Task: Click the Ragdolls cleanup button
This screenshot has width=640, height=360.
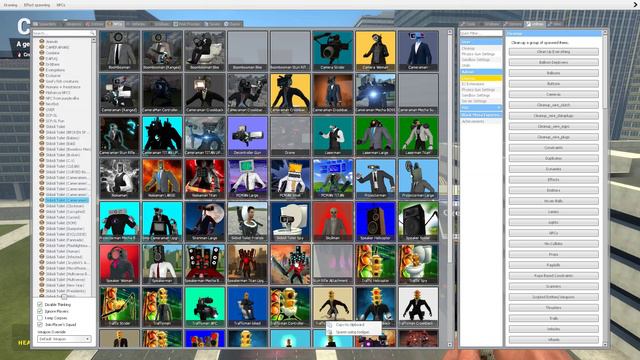Action: click(x=553, y=265)
